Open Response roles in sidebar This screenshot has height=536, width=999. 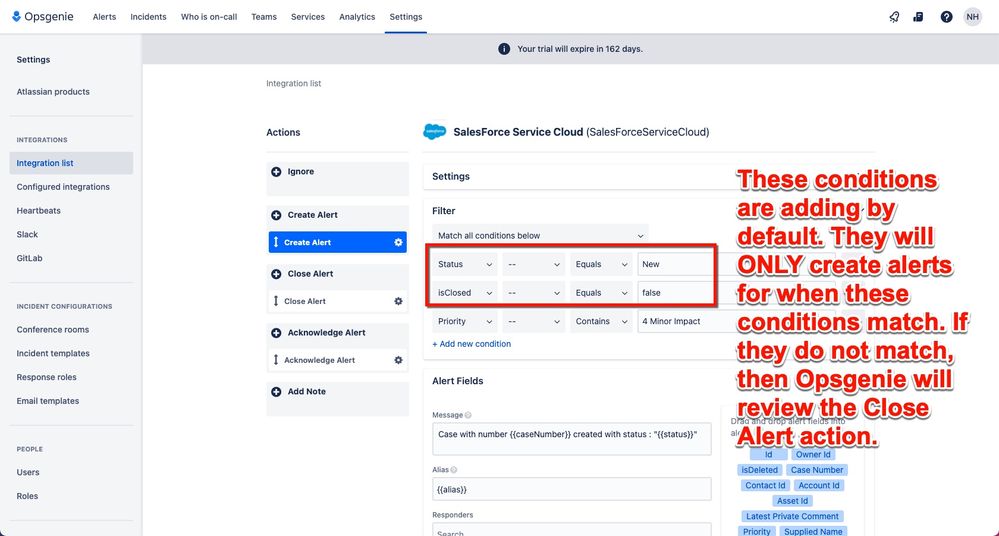[x=47, y=377]
